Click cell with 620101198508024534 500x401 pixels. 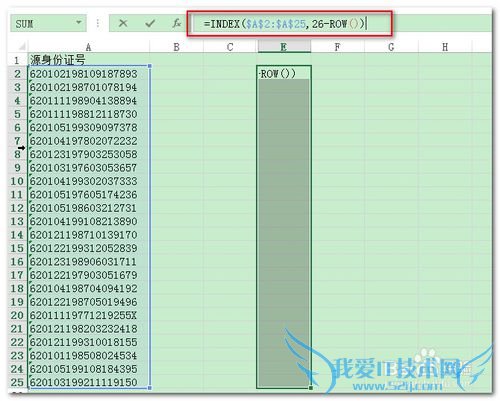coord(89,355)
